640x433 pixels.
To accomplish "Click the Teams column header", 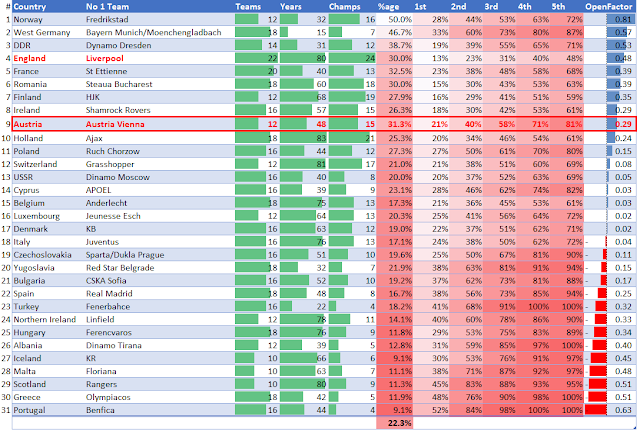I will pos(248,7).
